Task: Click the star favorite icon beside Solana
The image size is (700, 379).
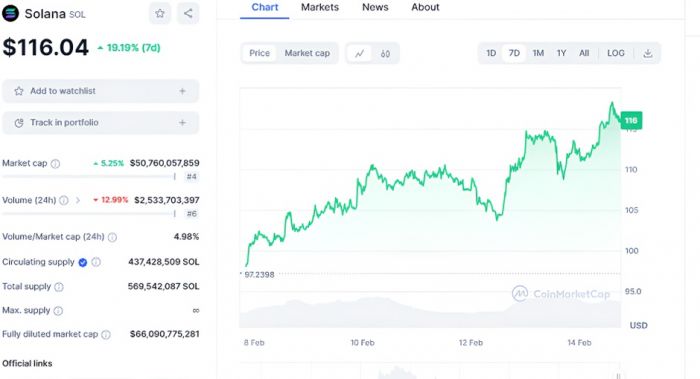Action: pos(160,13)
